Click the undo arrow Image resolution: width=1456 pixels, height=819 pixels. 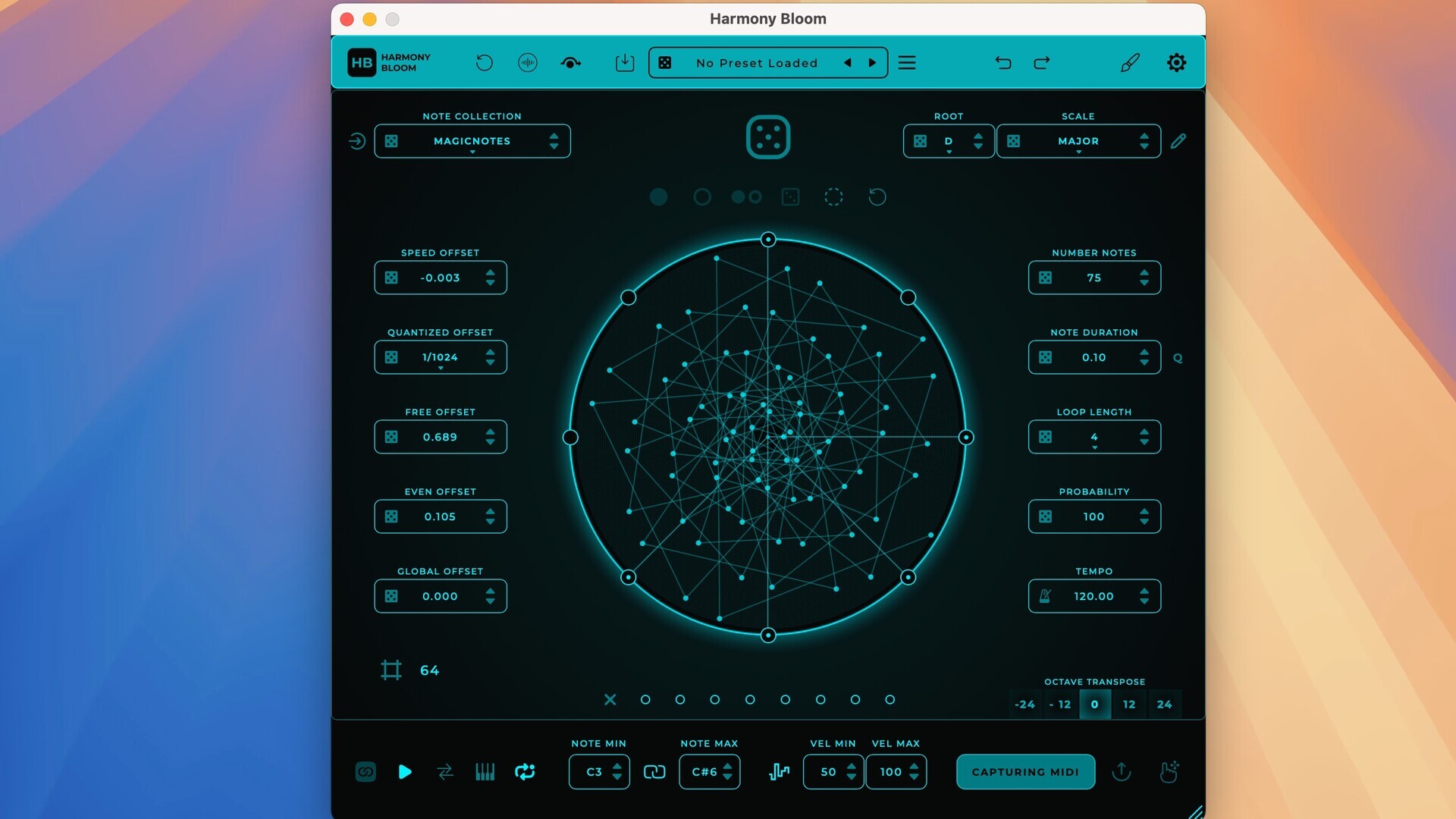(1003, 63)
